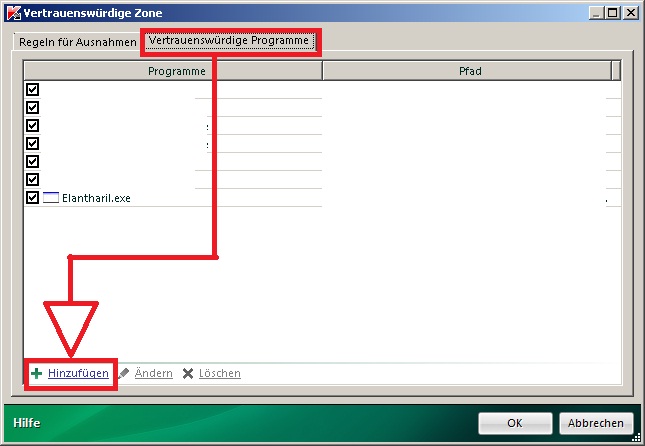Viewport: 645px width, 446px height.
Task: Uncheck the checkbox for Elantharil.exe
Action: [x=32, y=198]
